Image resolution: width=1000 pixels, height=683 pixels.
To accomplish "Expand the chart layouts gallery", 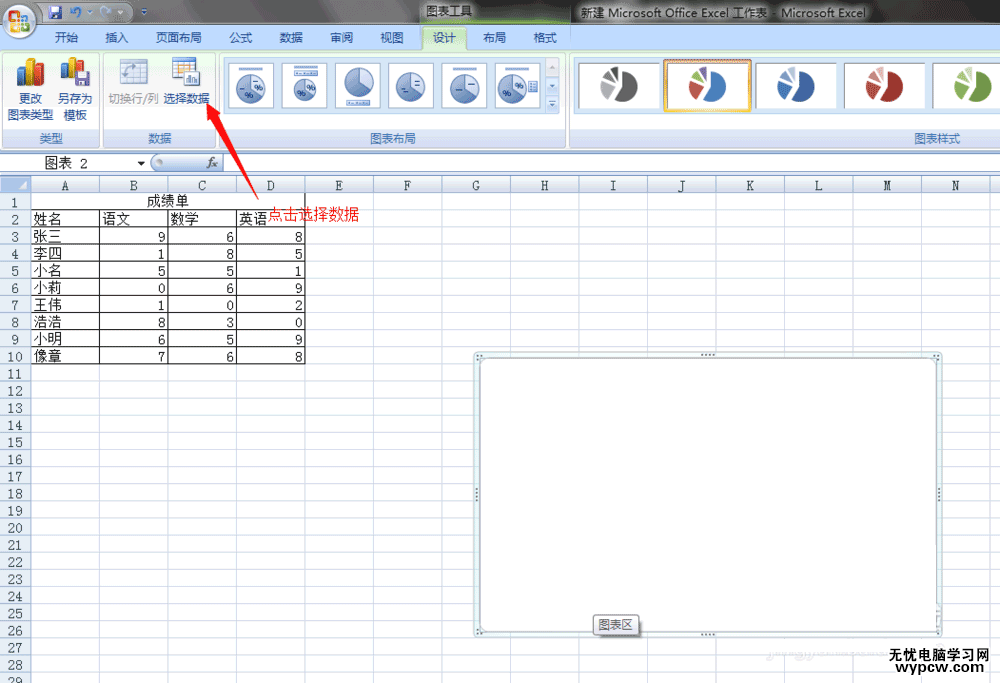I will [x=552, y=104].
